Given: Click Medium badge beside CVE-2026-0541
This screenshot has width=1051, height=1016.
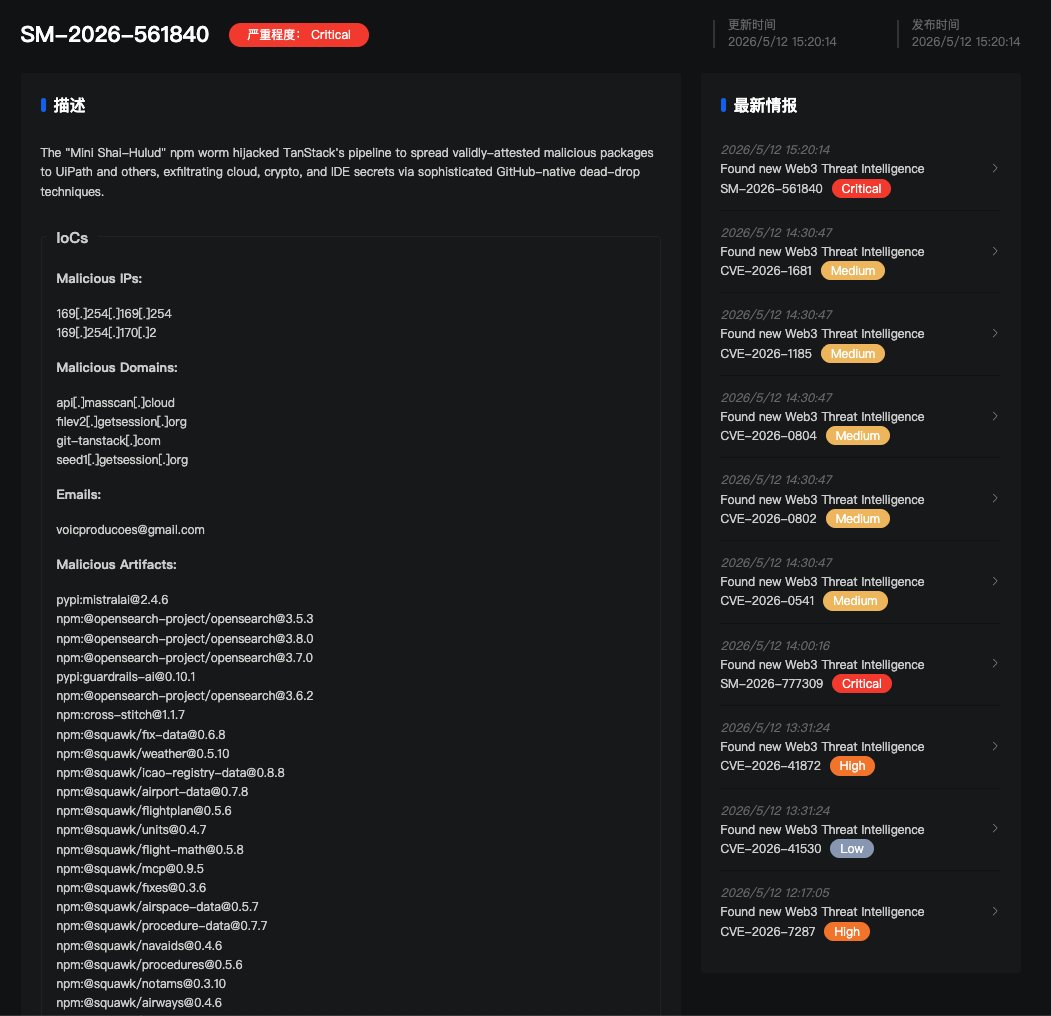Looking at the screenshot, I should click(x=855, y=601).
